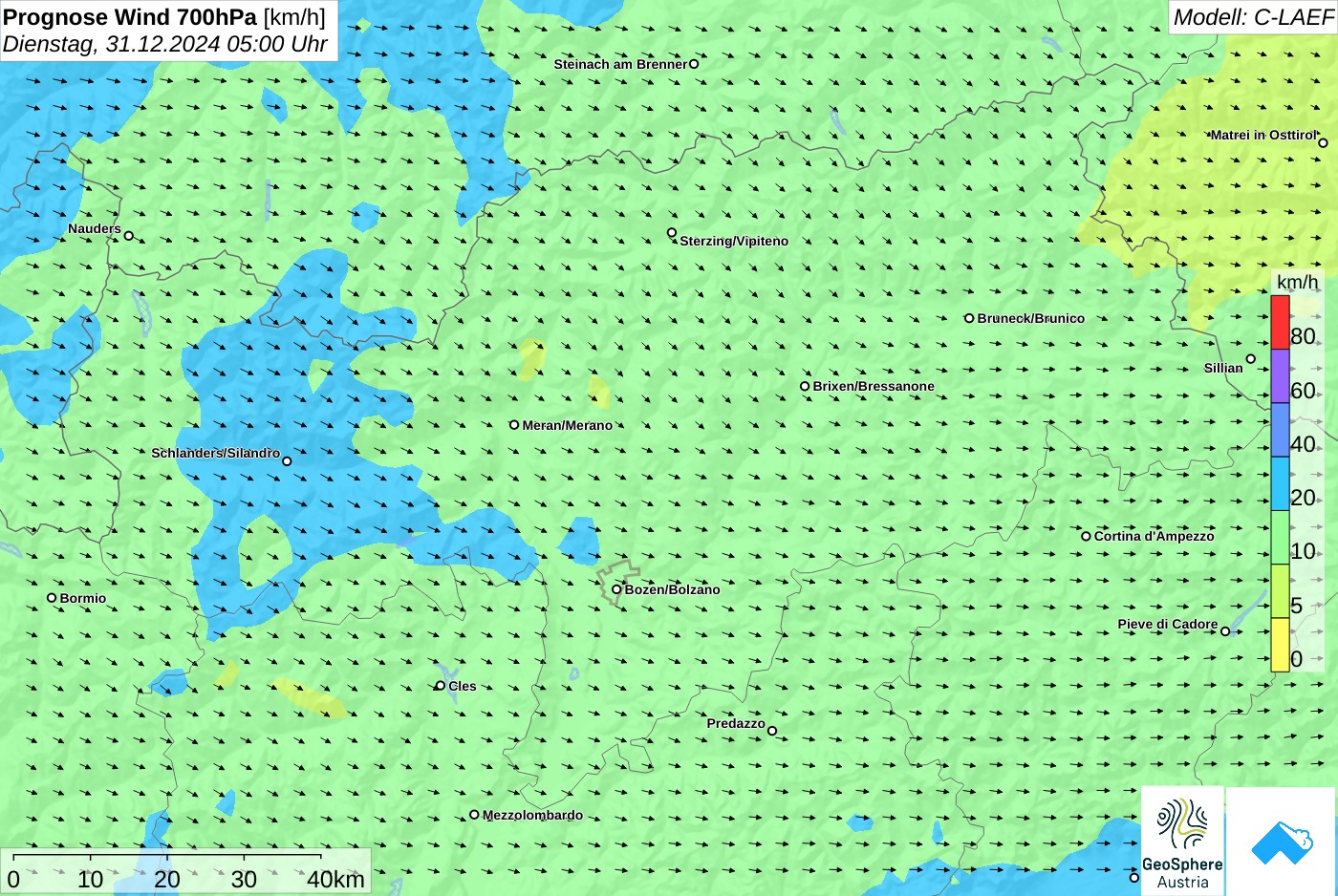Click the title "Prognose Wind 700hPa [km/h]"

tap(164, 17)
